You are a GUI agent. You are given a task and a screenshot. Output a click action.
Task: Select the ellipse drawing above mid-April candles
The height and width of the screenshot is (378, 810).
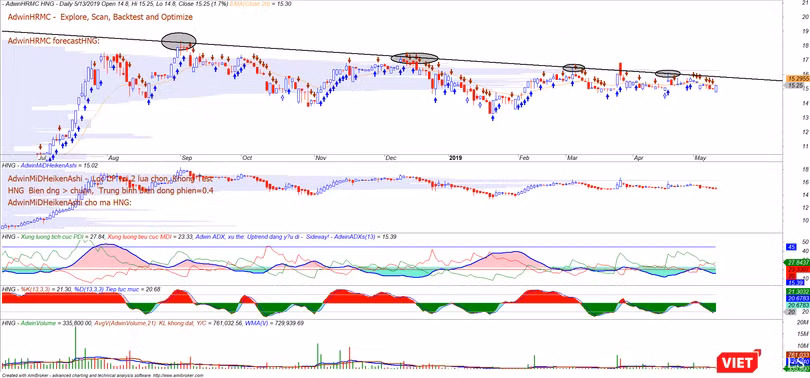pyautogui.click(x=667, y=74)
